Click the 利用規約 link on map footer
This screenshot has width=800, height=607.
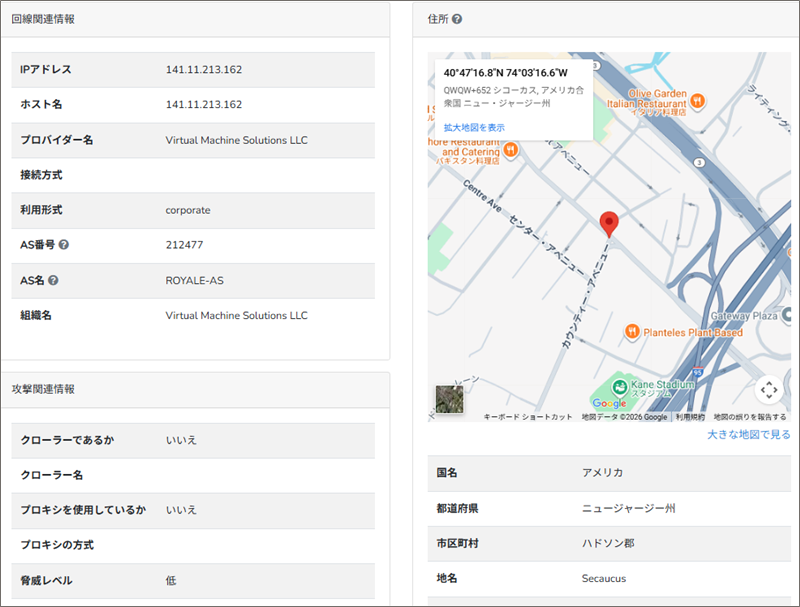pos(689,417)
